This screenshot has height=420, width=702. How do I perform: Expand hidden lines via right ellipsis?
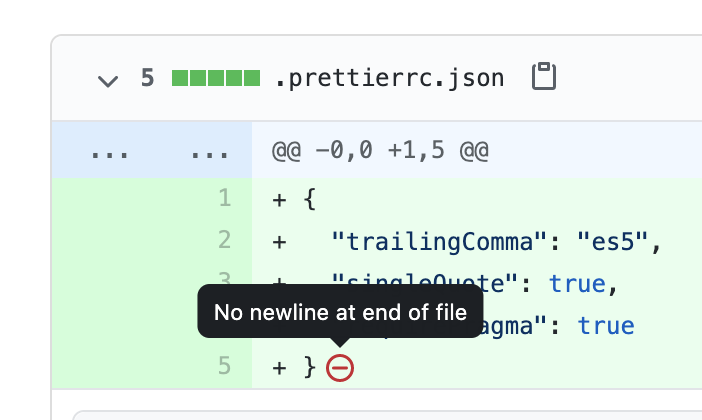point(210,154)
